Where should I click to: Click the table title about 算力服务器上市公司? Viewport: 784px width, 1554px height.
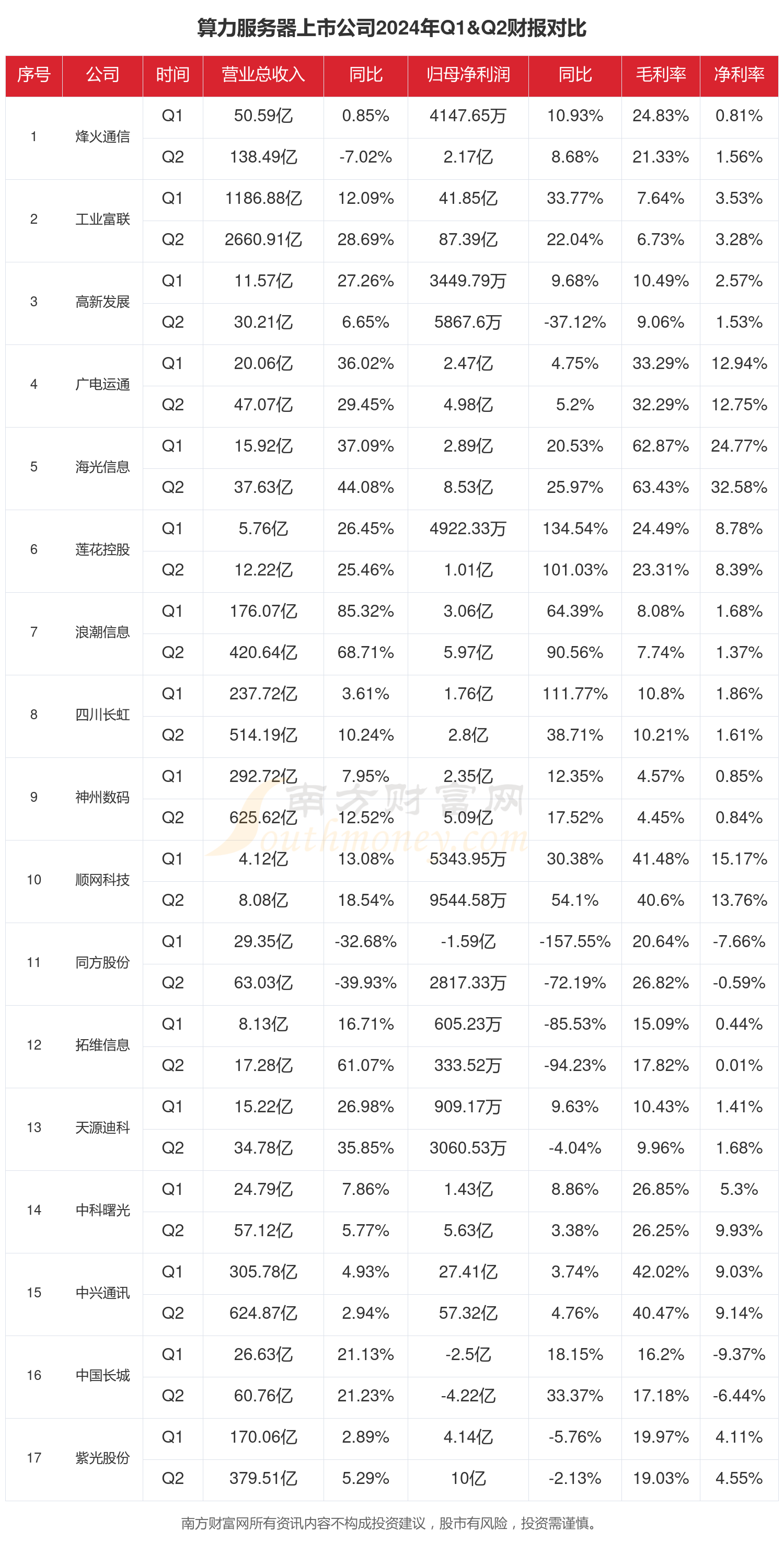click(392, 28)
